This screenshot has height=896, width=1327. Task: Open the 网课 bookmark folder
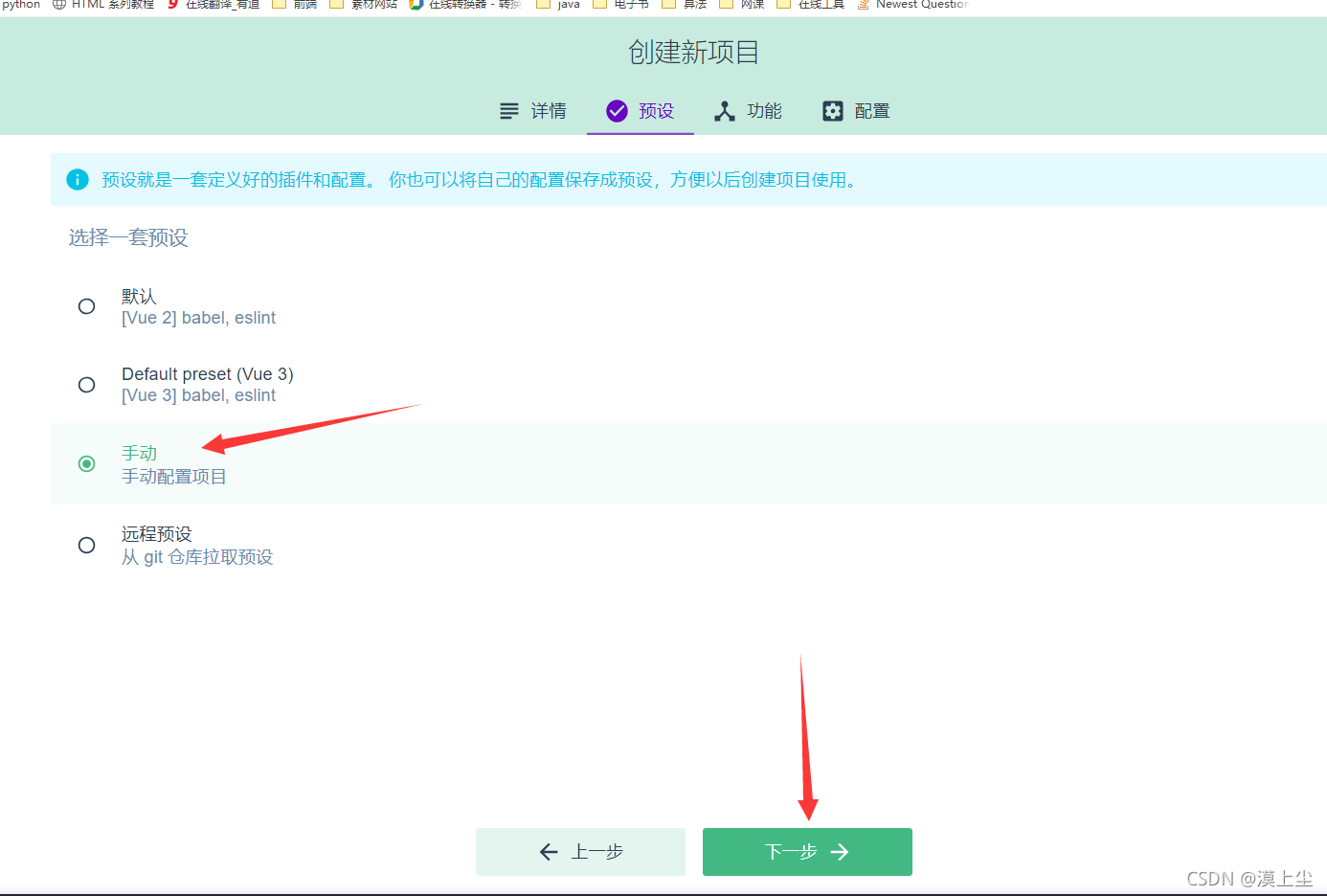742,4
